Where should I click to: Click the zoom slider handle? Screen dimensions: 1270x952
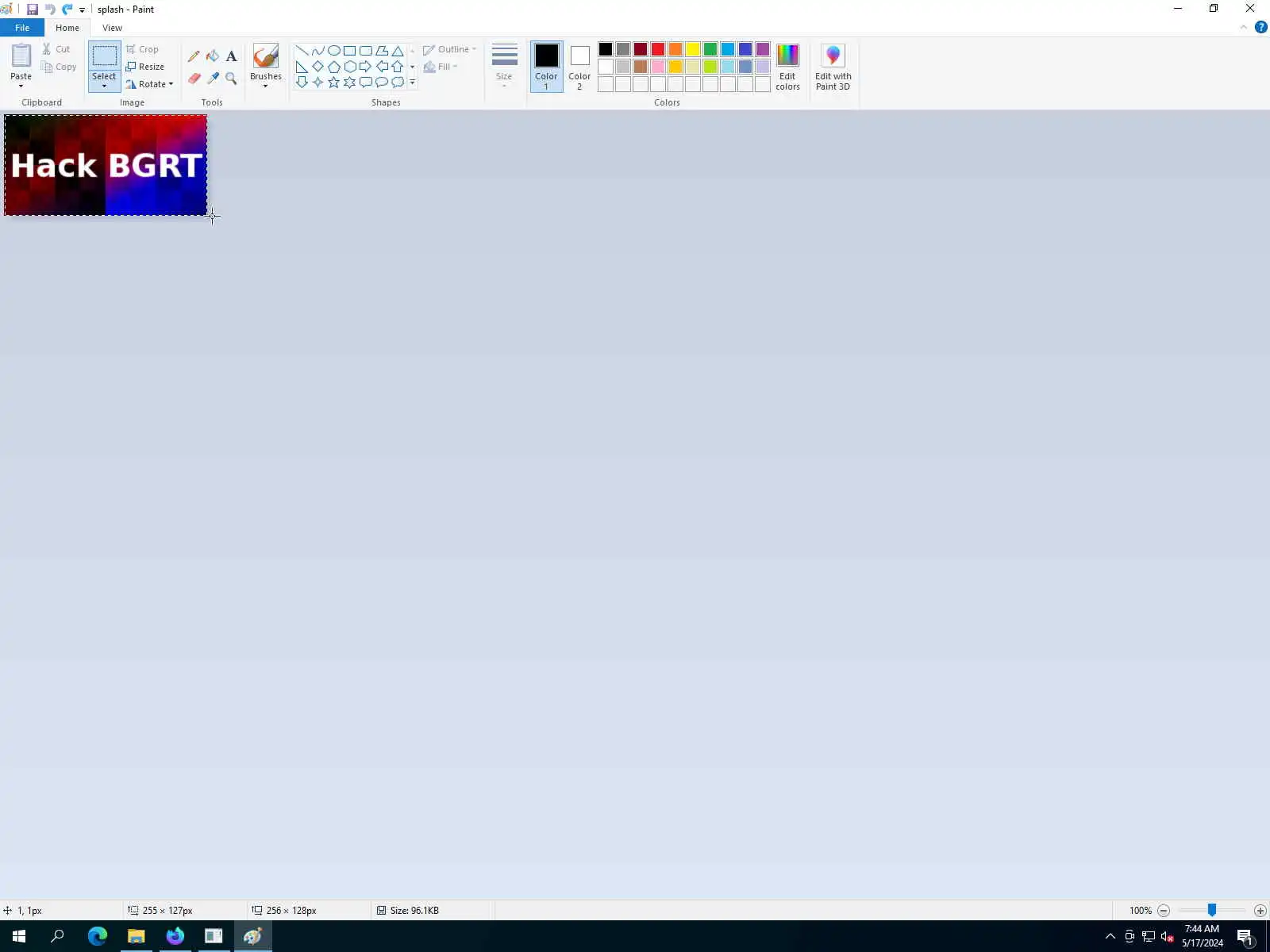(x=1212, y=910)
